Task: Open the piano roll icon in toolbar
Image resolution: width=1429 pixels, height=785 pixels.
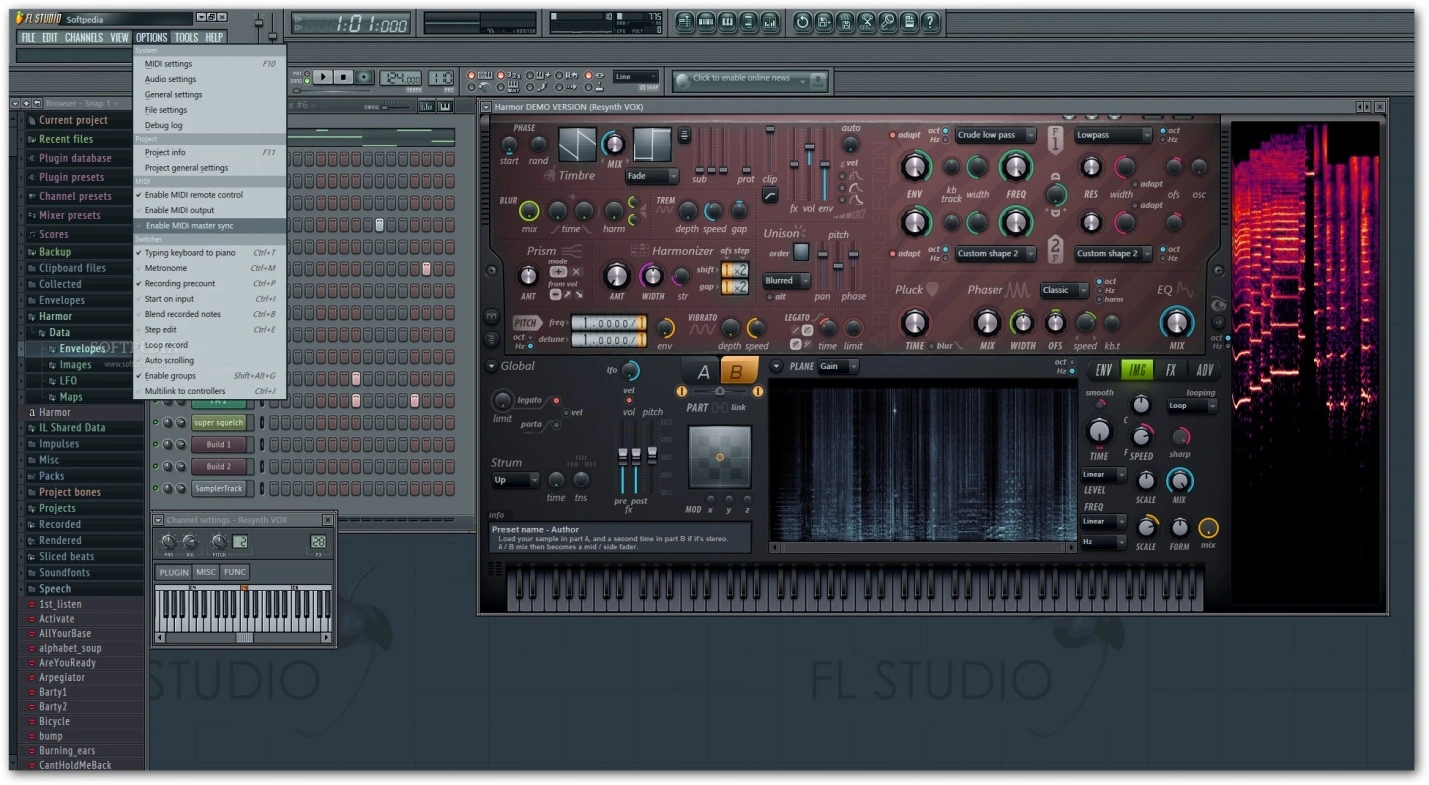Action: 727,21
